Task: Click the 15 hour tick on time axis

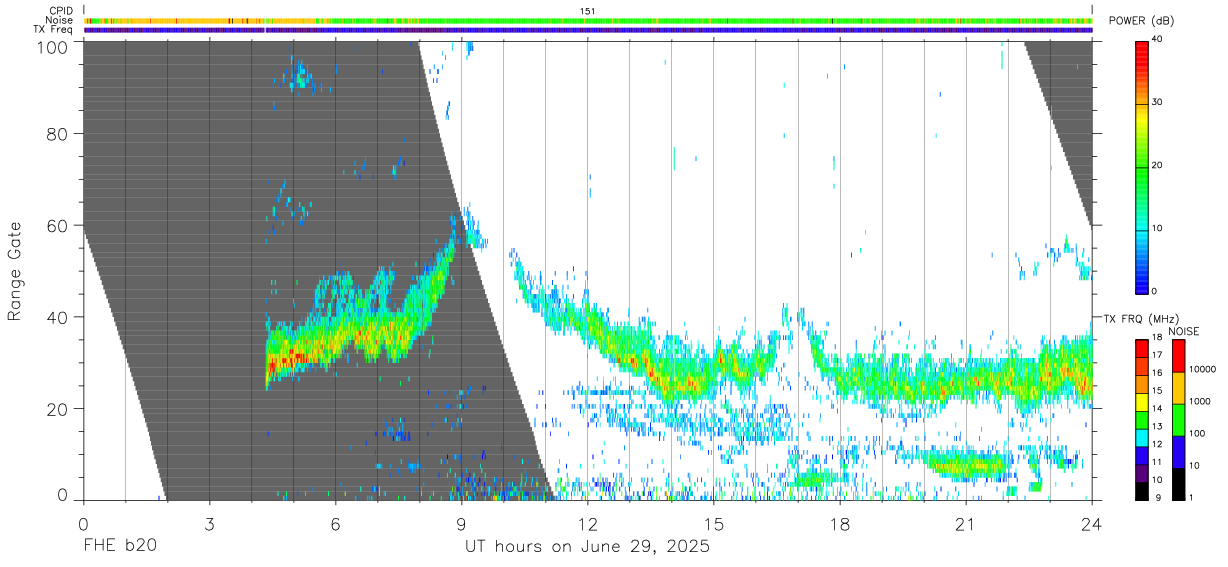Action: tap(714, 523)
